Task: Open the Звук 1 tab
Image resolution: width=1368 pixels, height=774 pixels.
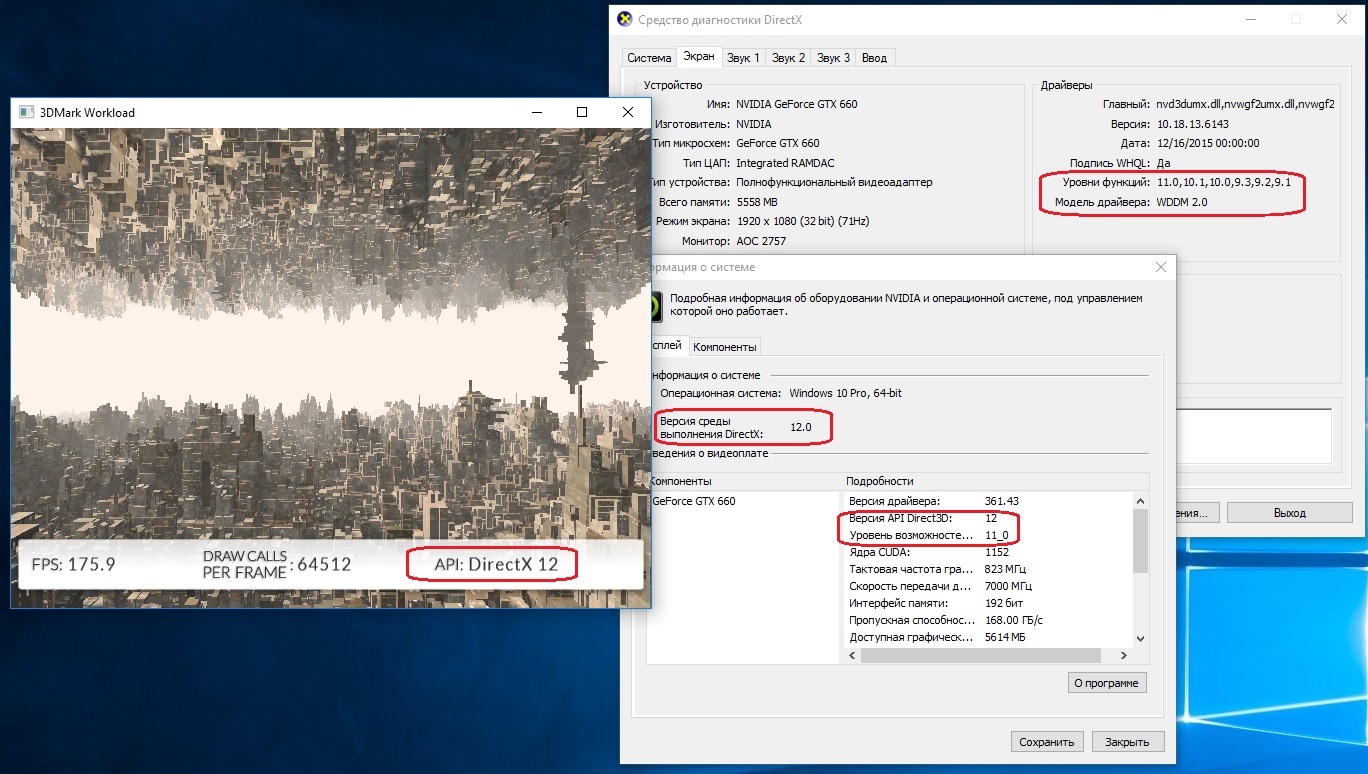Action: point(744,58)
